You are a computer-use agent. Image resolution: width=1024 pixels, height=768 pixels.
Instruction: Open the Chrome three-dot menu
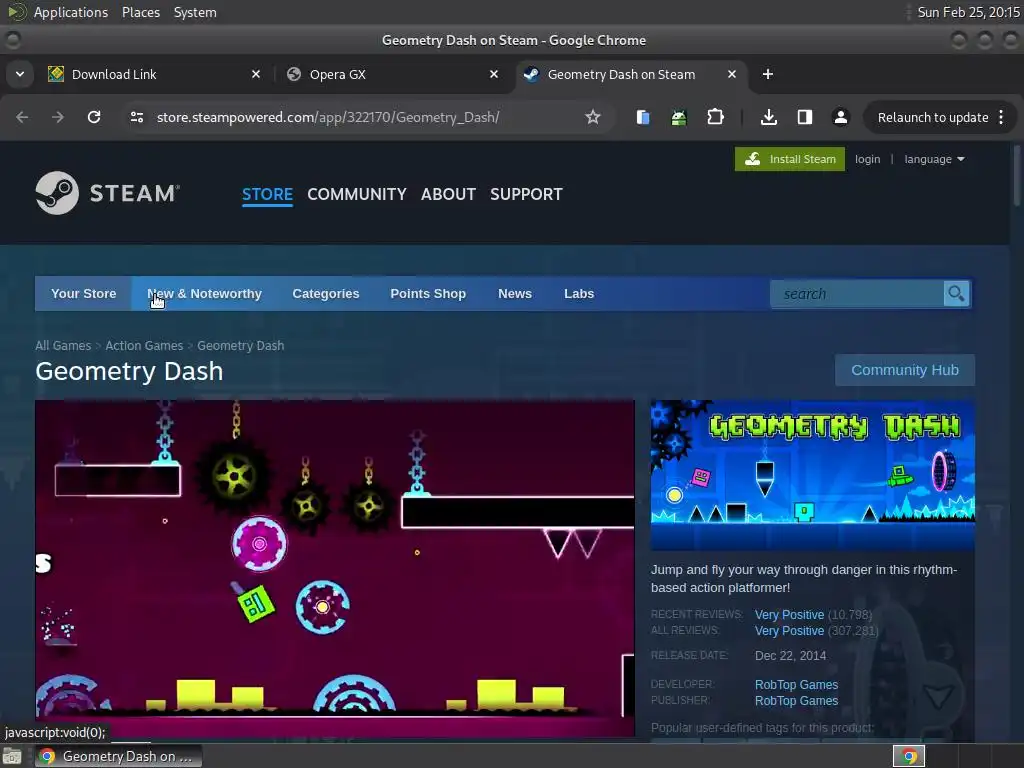tap(1001, 117)
